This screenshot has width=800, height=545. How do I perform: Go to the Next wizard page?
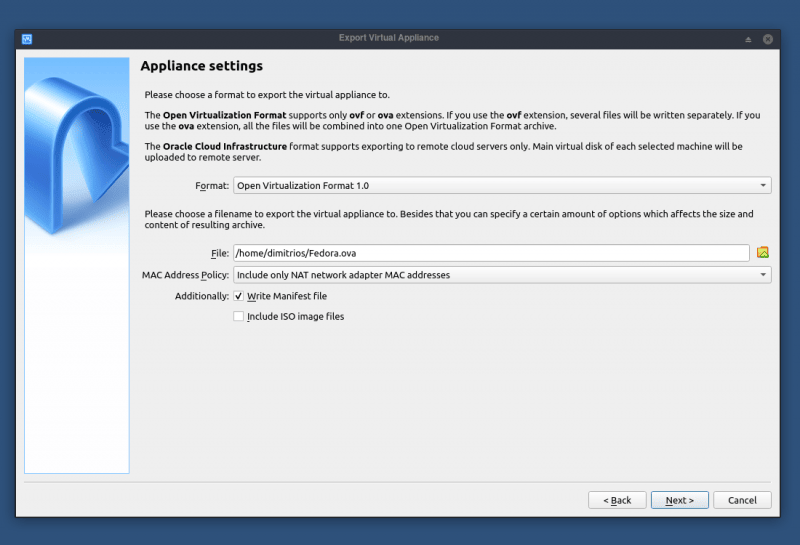tap(679, 500)
